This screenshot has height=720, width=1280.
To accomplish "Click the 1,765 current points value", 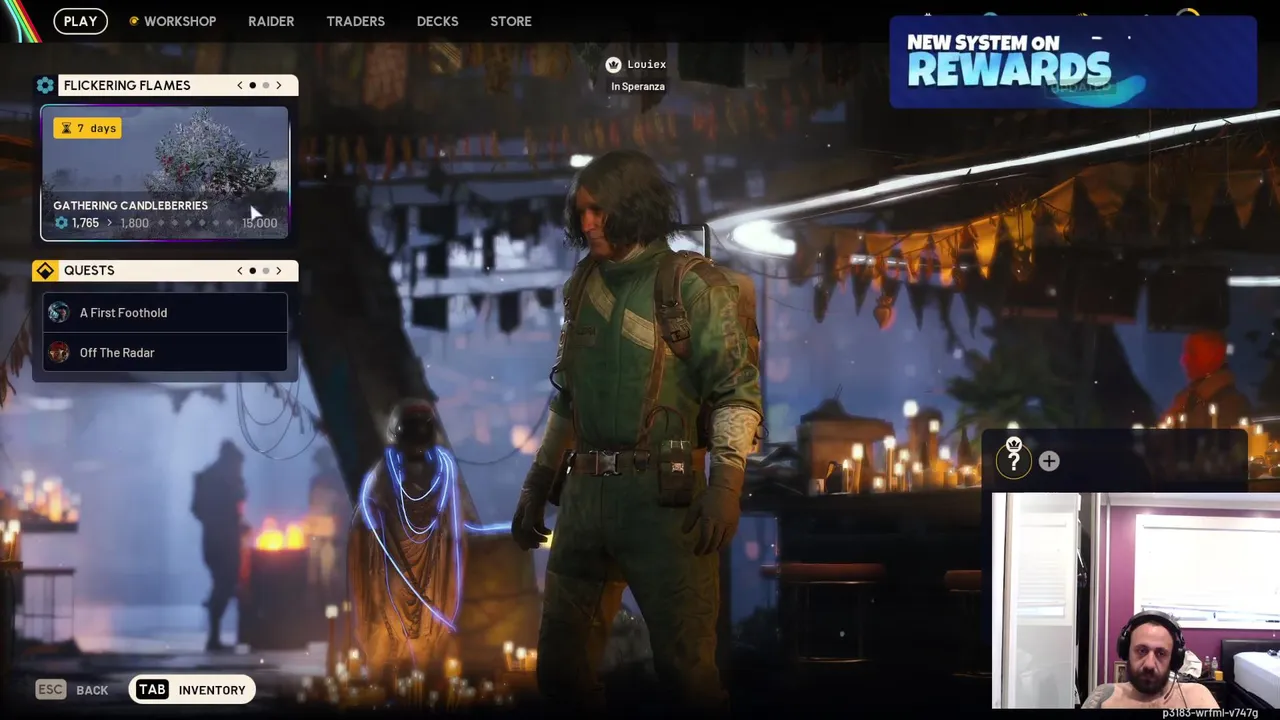I will pyautogui.click(x=85, y=223).
